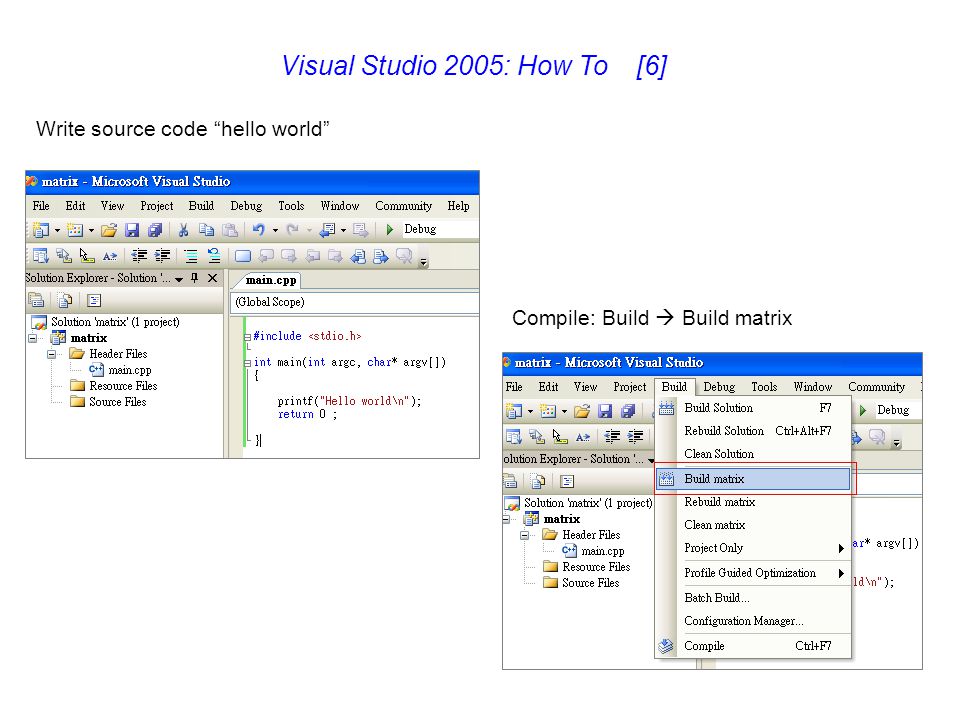The image size is (960, 720).
Task: Select Source Files folder in code window tree
Action: [x=108, y=402]
